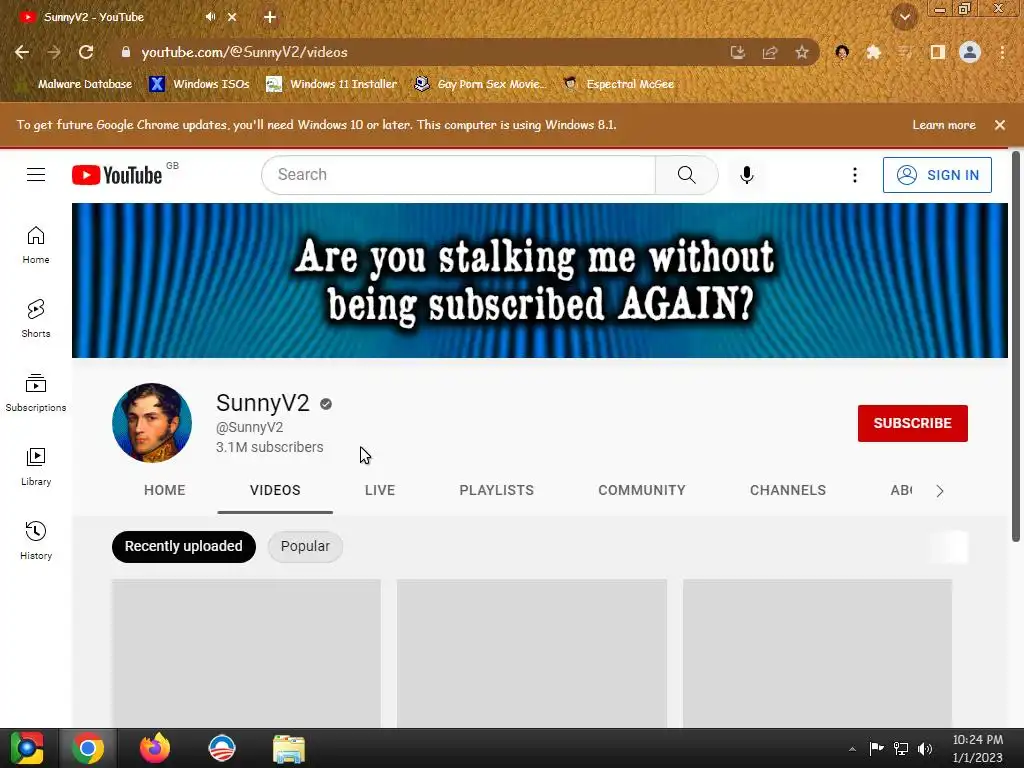
Task: Open YouTube settings three-dot menu
Action: point(854,175)
